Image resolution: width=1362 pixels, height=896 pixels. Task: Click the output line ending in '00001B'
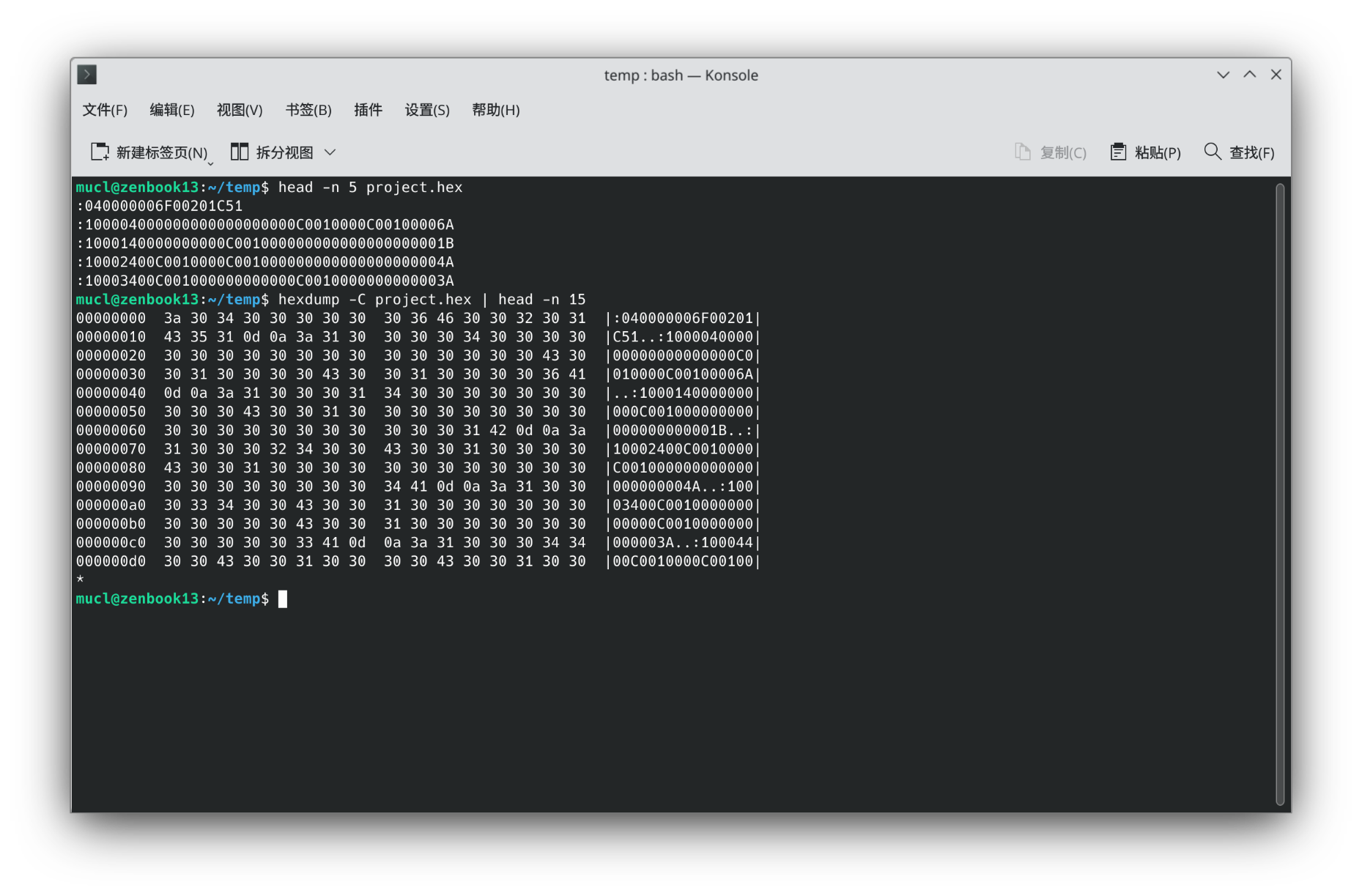(264, 244)
